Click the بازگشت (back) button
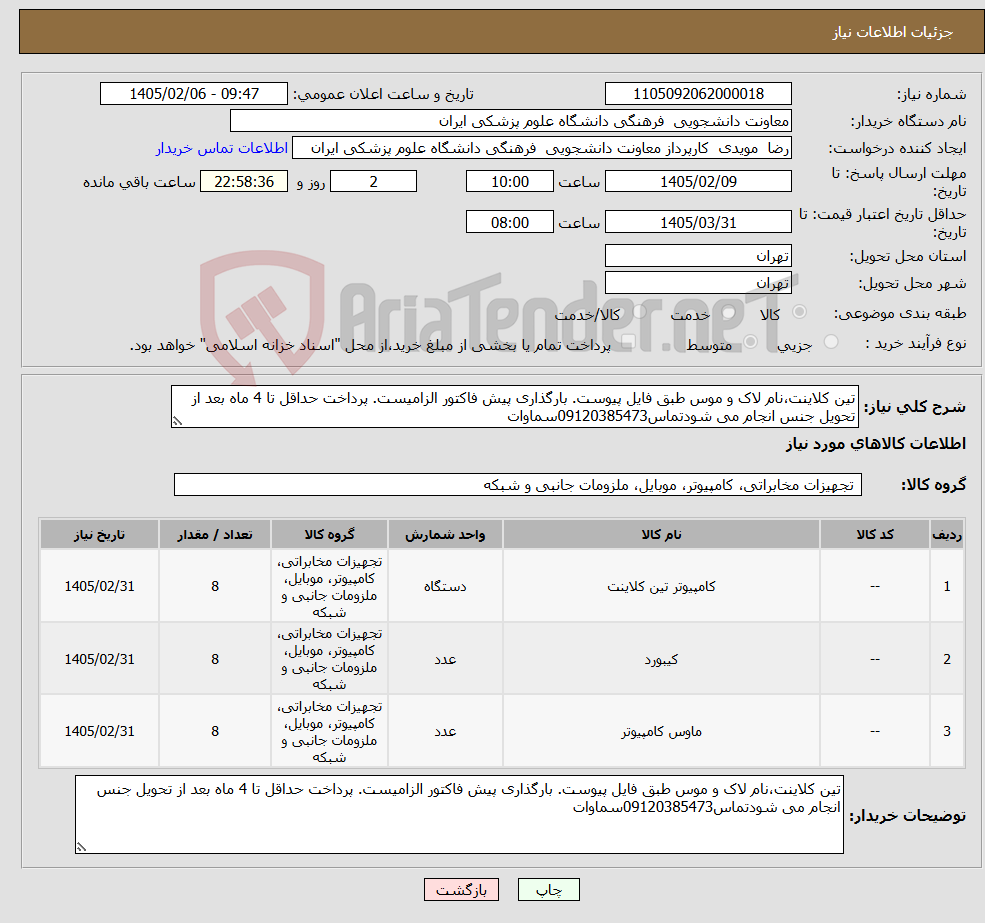This screenshot has height=923, width=985. click(461, 890)
